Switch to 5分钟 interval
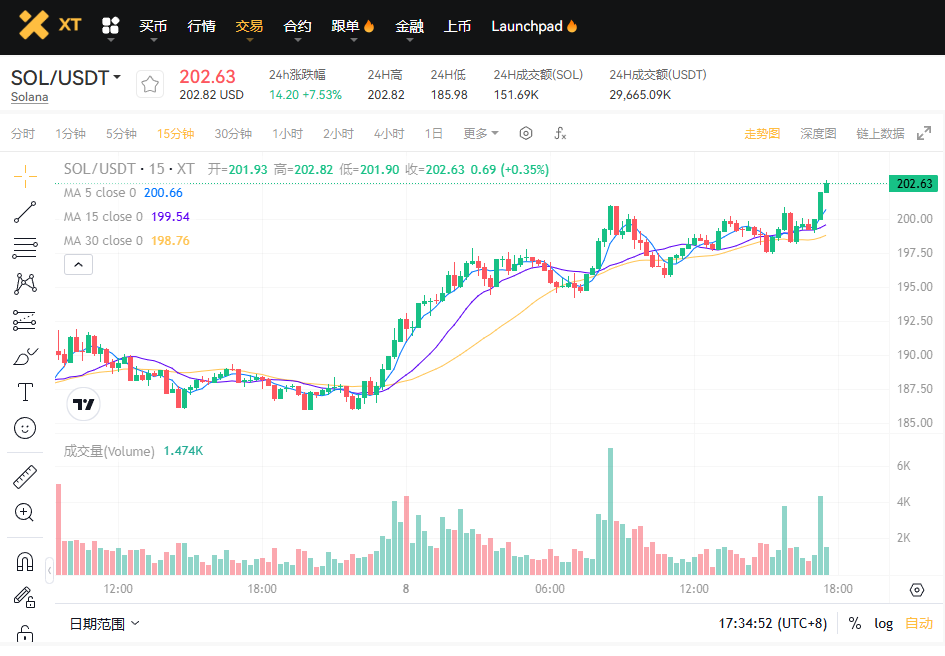This screenshot has height=656, width=945. [x=121, y=133]
